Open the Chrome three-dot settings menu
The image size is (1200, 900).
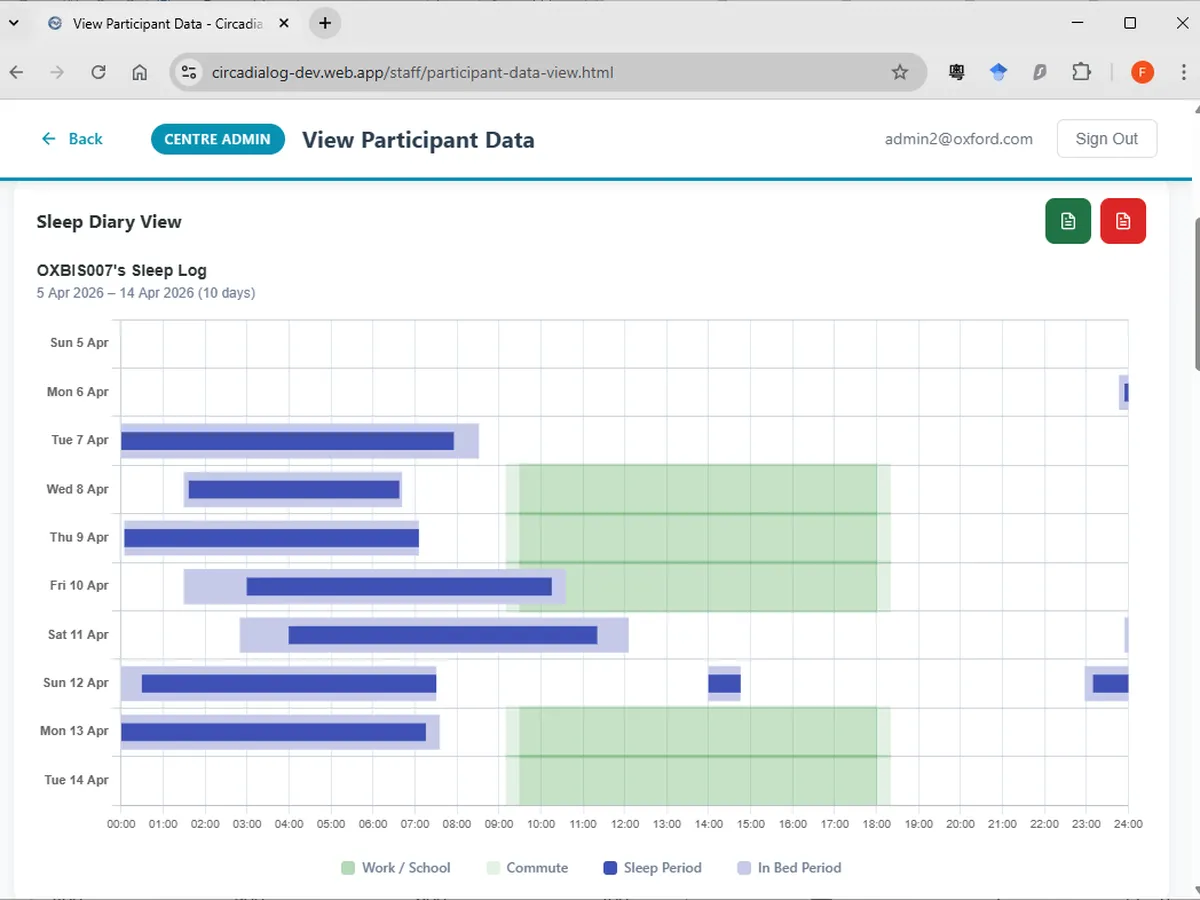click(x=1184, y=72)
